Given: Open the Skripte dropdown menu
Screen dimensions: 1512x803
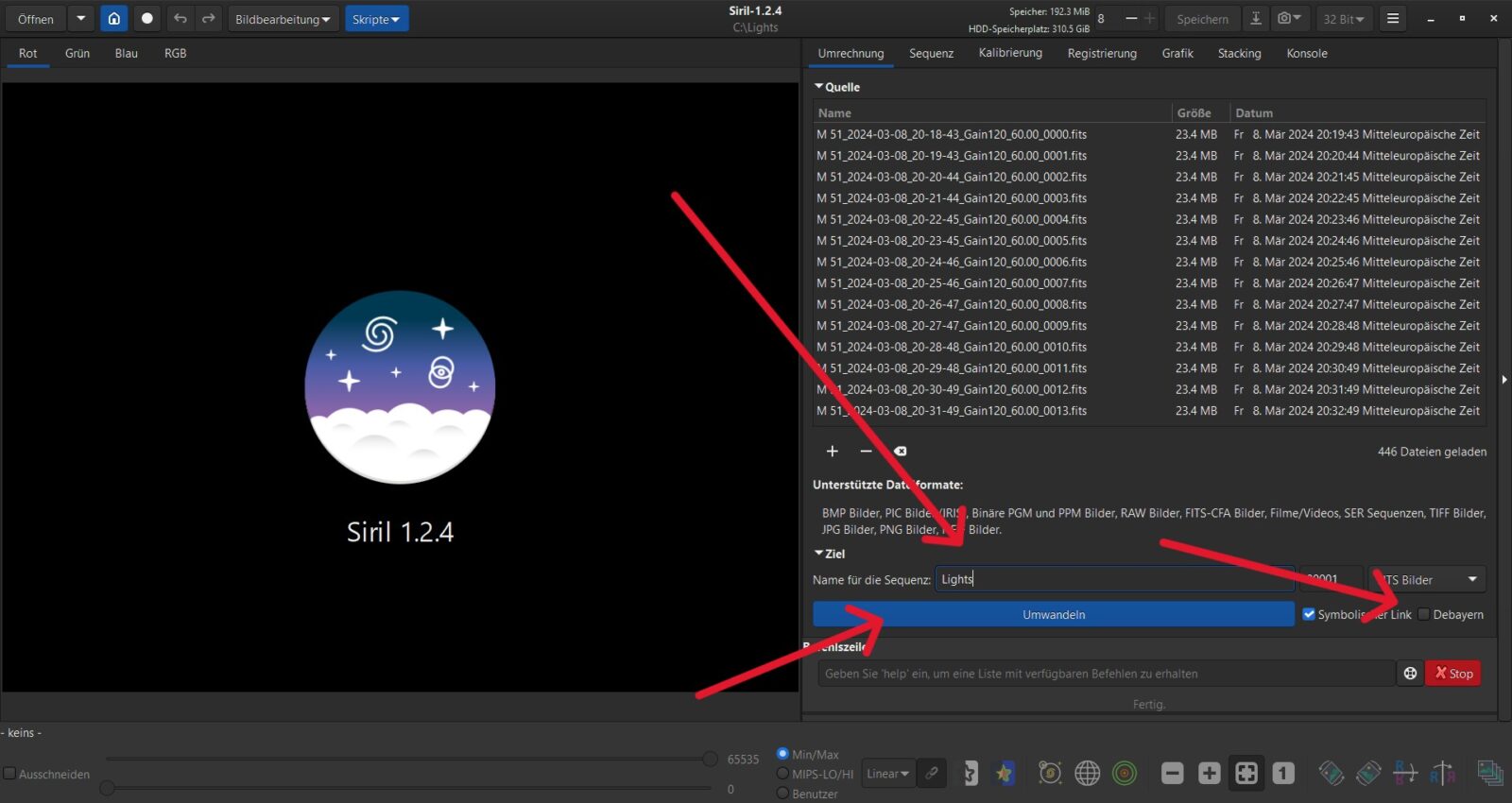Looking at the screenshot, I should [376, 19].
